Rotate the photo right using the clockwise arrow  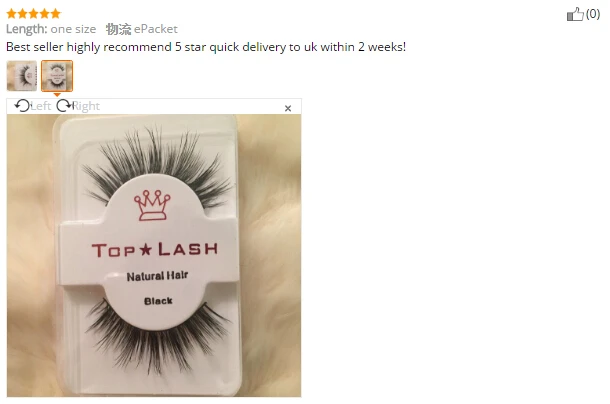(x=64, y=105)
